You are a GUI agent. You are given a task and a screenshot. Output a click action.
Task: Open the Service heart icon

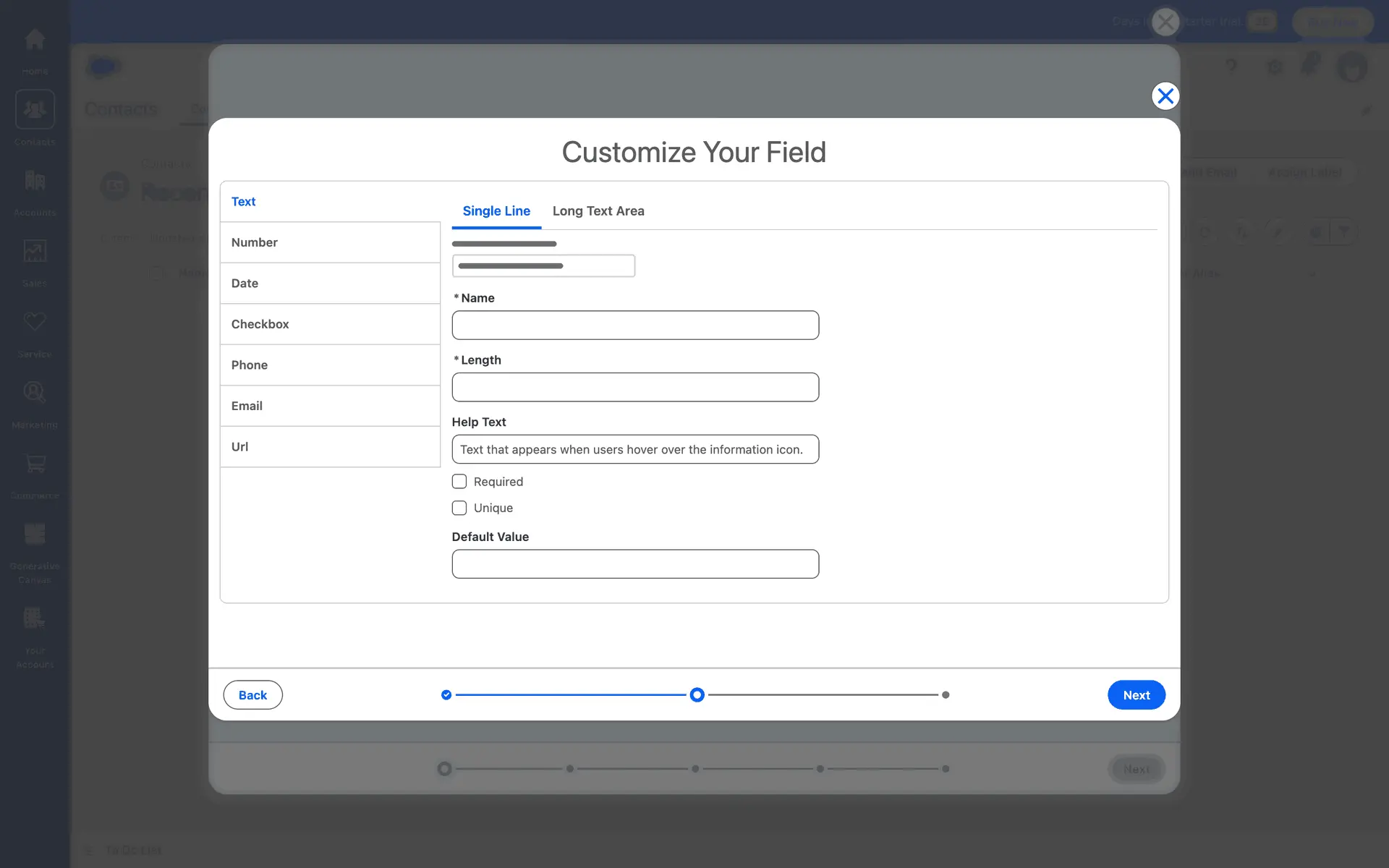35,322
